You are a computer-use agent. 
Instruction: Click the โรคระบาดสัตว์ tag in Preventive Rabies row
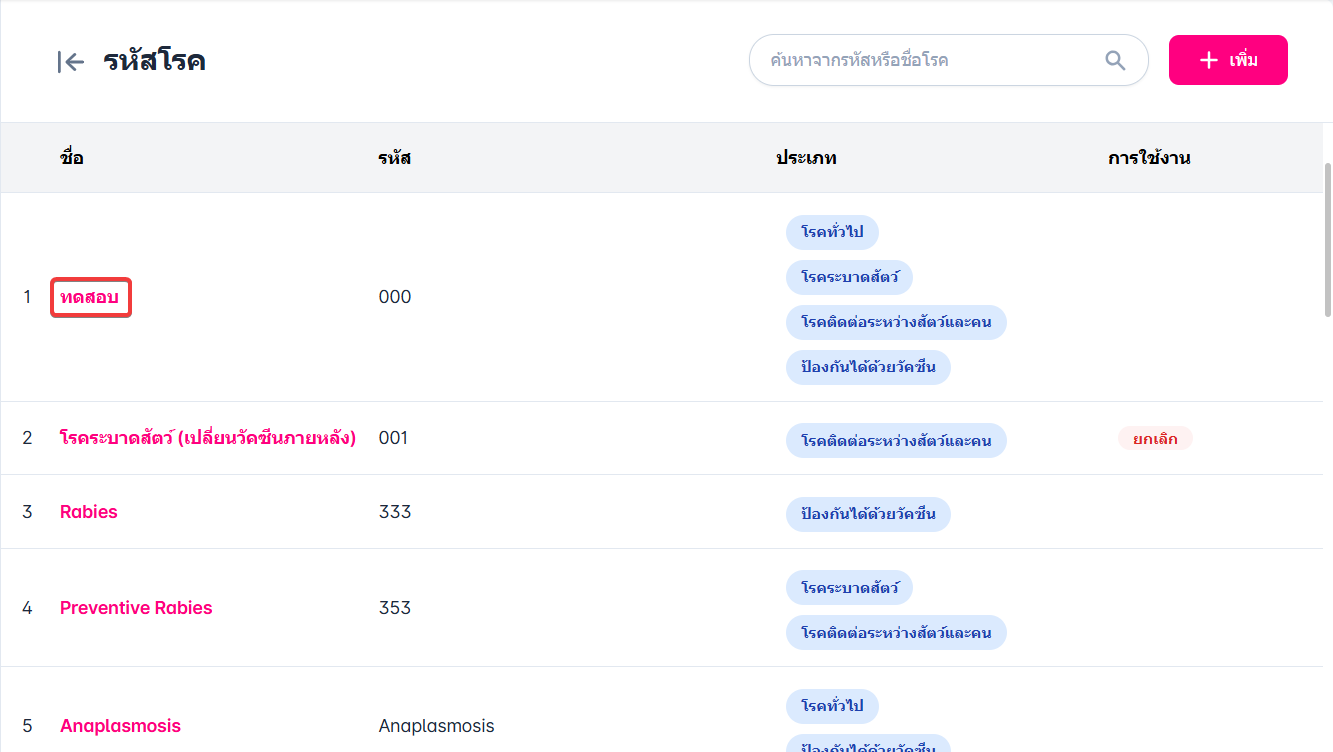coord(849,588)
